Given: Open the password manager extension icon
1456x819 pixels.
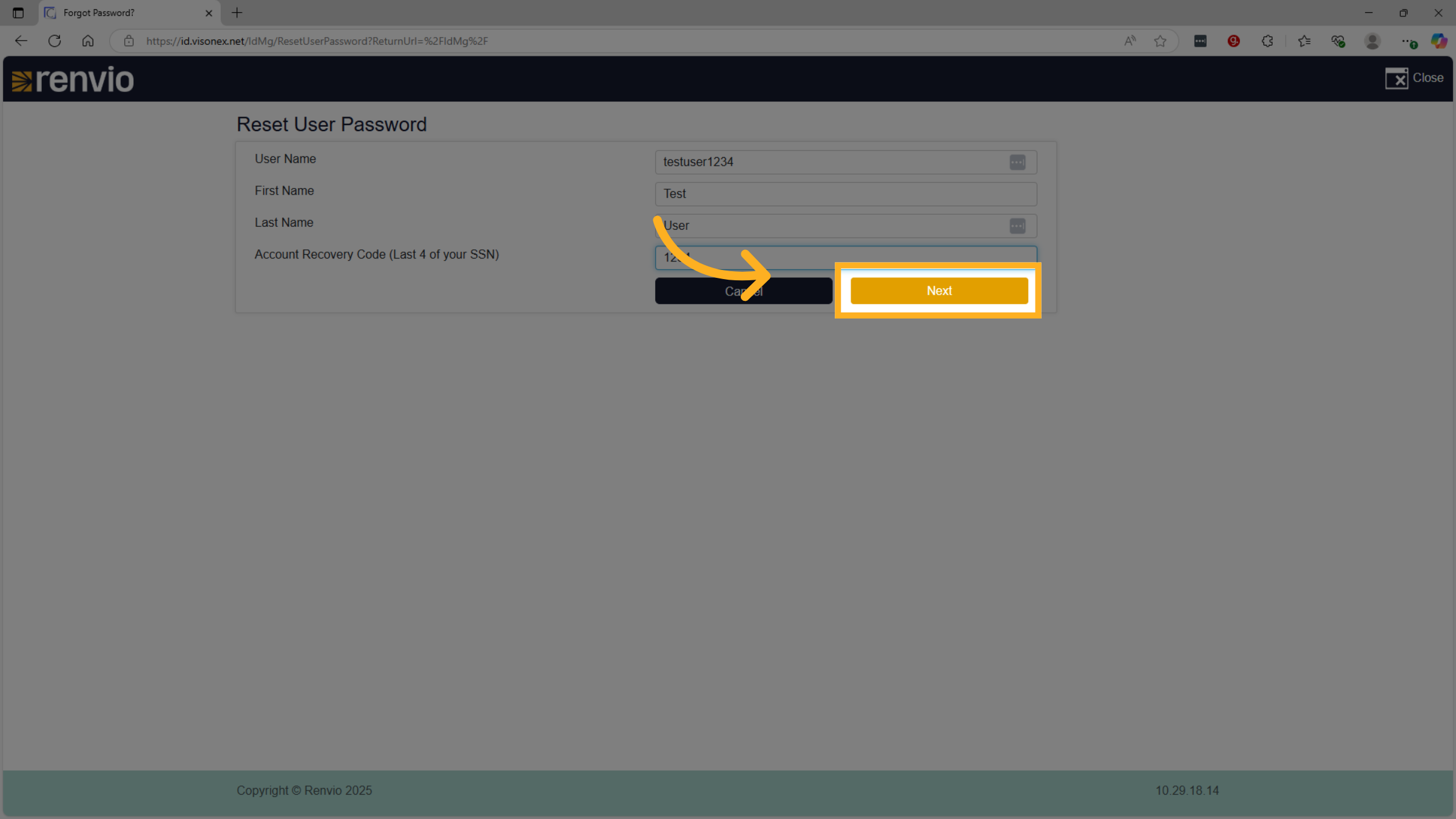Looking at the screenshot, I should point(1200,41).
